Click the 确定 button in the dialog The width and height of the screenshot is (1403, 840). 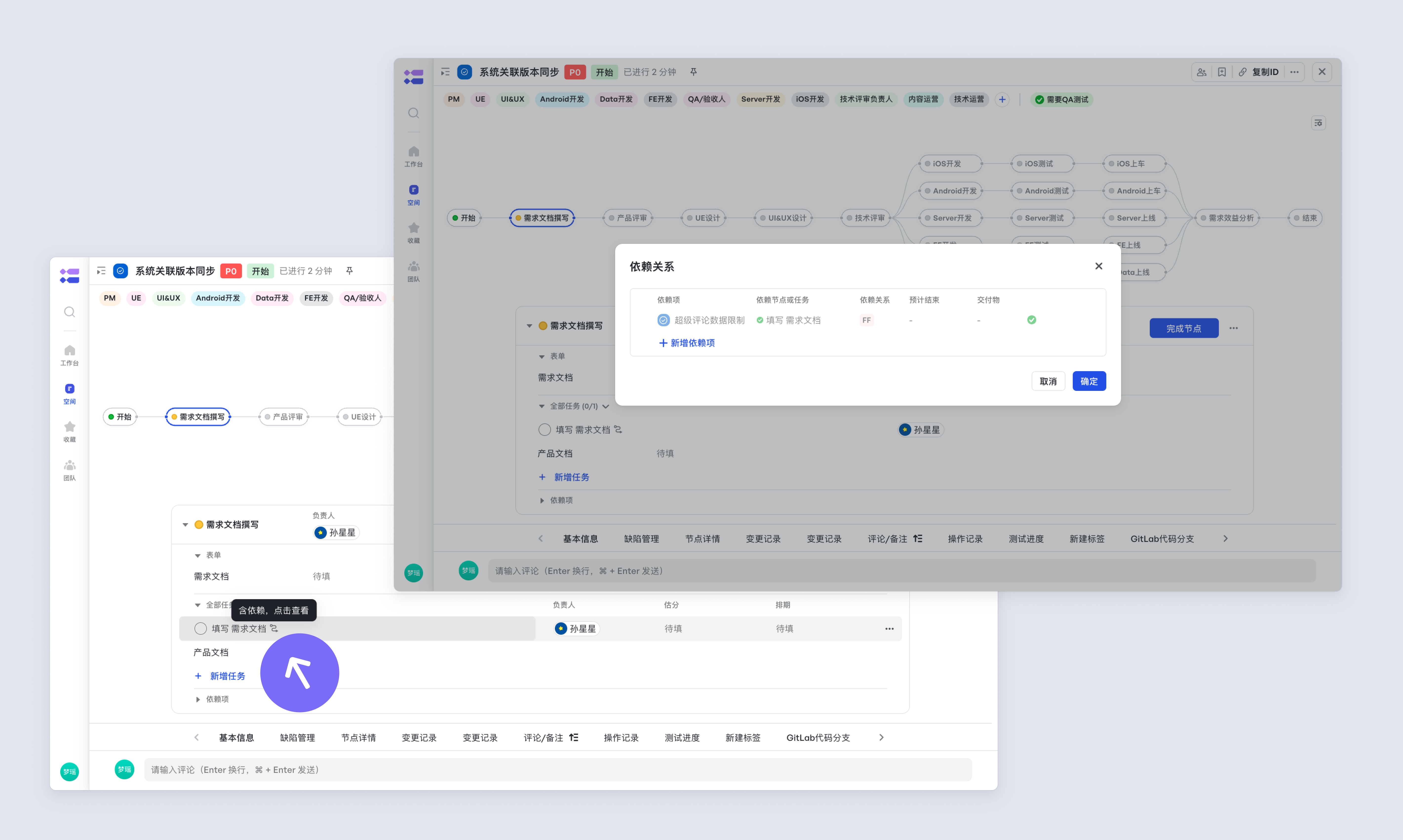(1089, 382)
